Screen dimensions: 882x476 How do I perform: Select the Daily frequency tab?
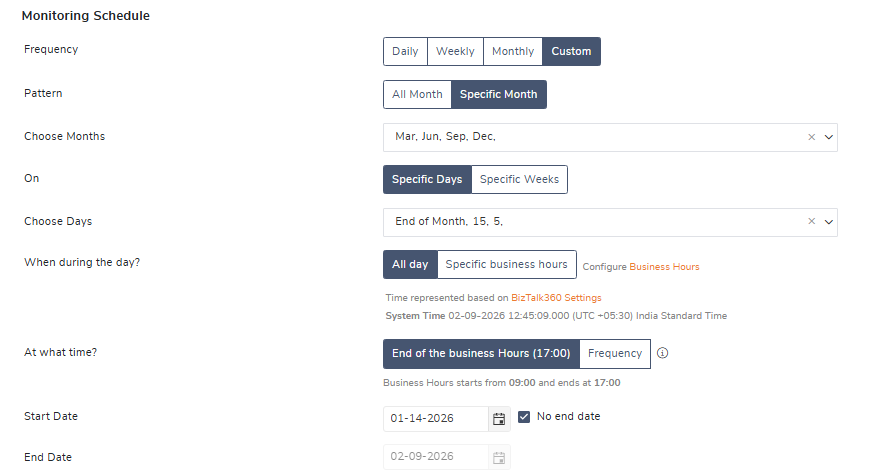pyautogui.click(x=405, y=52)
